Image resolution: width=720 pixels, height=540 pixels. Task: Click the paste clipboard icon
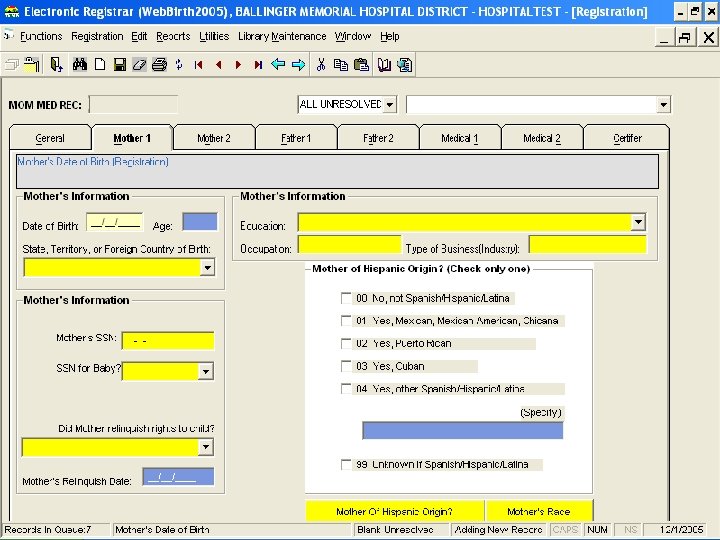pyautogui.click(x=361, y=65)
